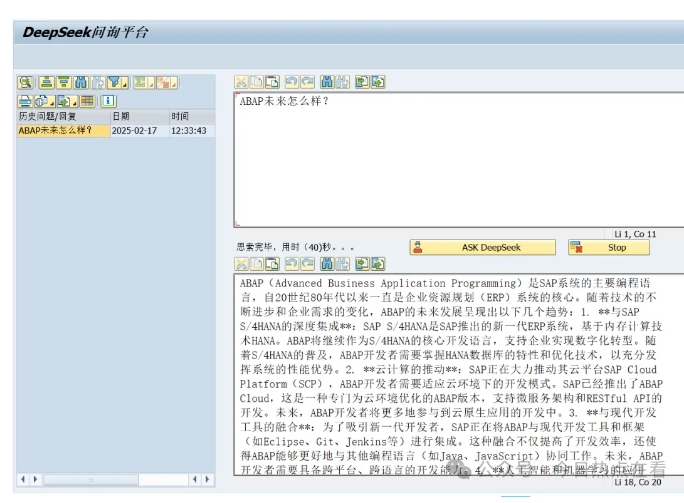The width and height of the screenshot is (684, 503).
Task: Cut text in the answer editor toolbar
Action: click(x=241, y=264)
